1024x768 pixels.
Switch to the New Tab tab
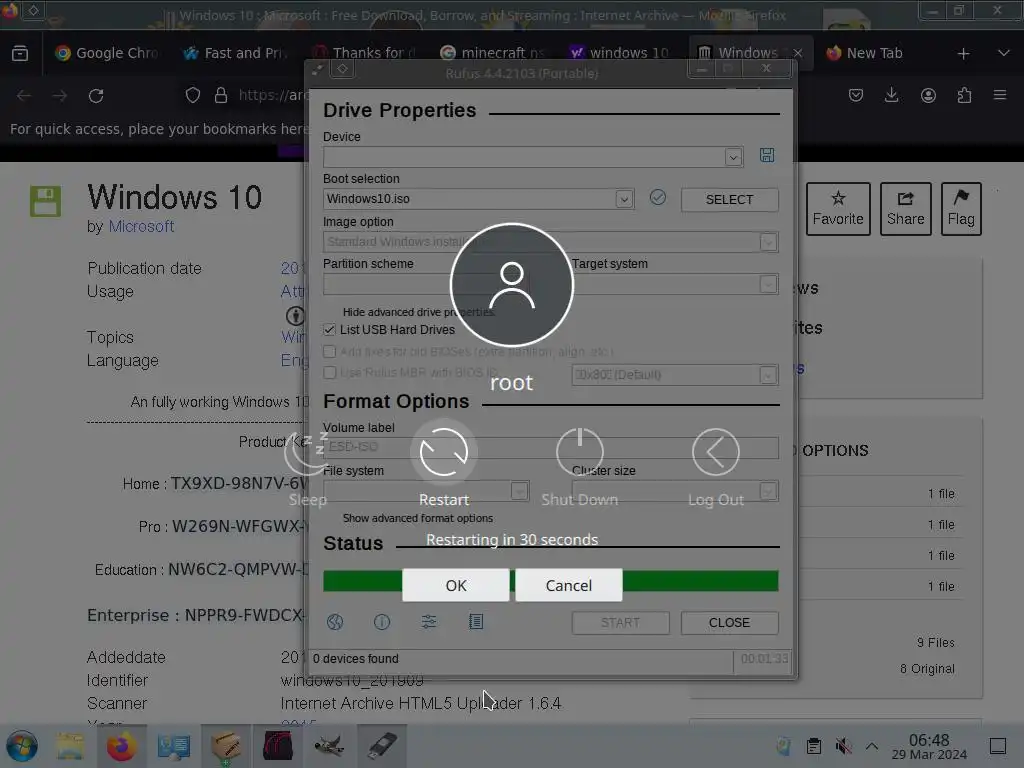tap(875, 53)
